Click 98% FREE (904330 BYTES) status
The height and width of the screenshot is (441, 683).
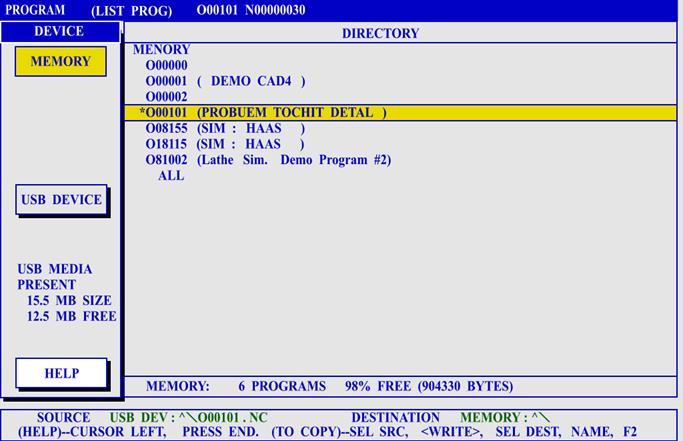429,386
